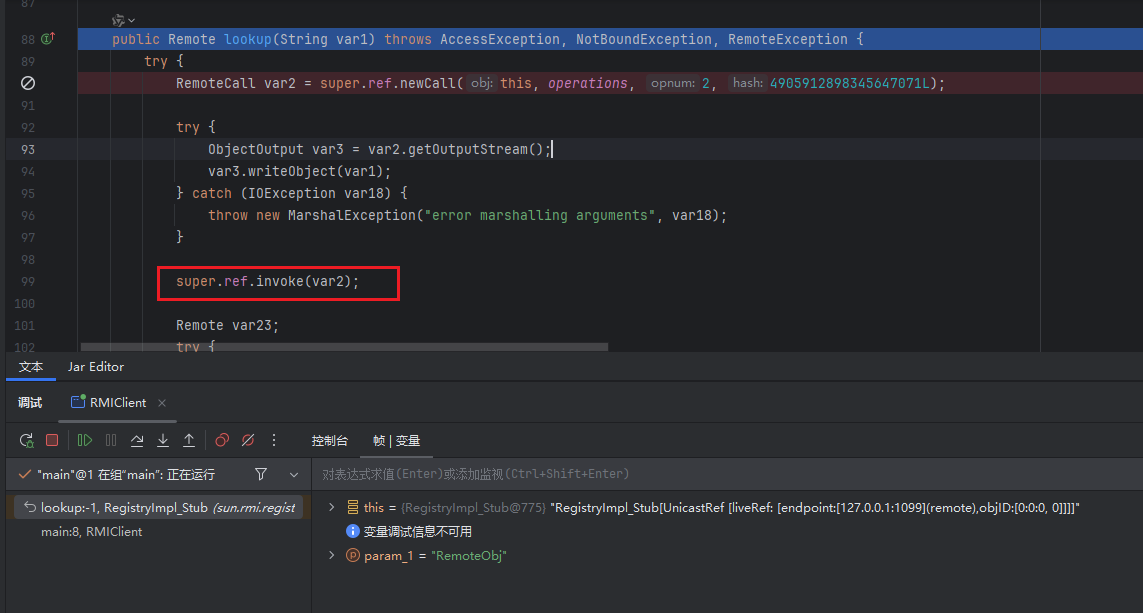1143x613 pixels.
Task: Switch to the 控制台 console tab
Action: [x=329, y=441]
